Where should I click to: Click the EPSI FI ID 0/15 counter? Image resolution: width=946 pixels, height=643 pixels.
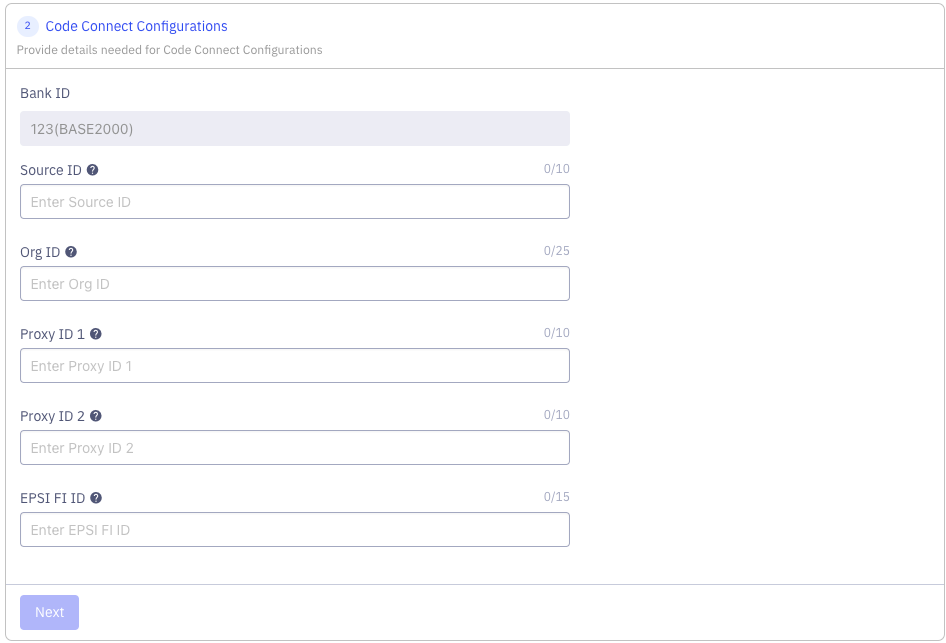tap(556, 497)
